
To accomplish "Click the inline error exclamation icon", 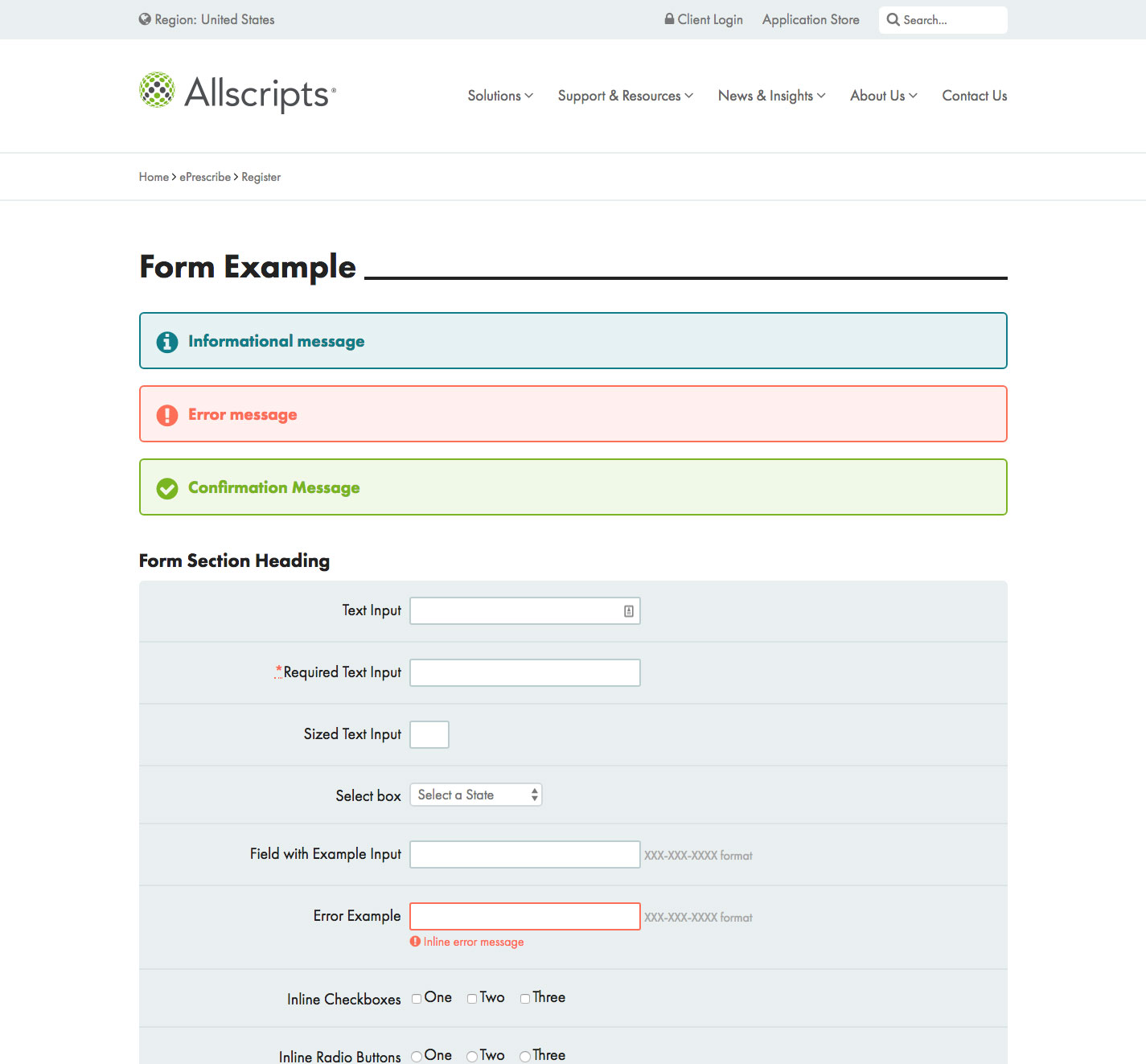I will [415, 941].
